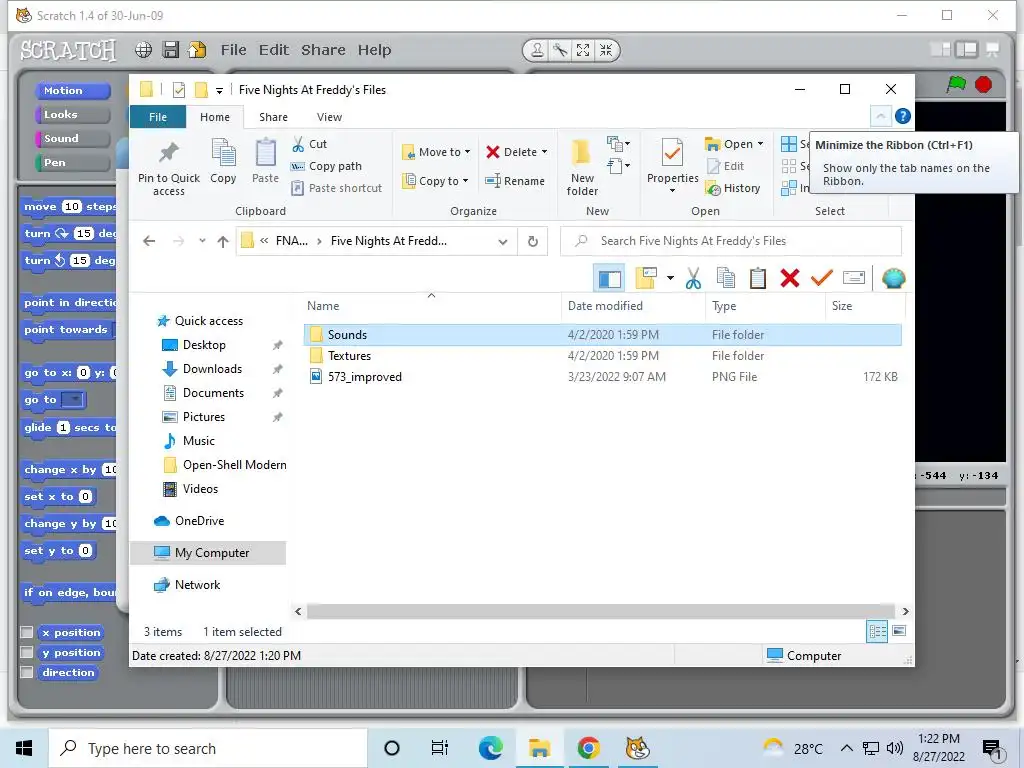The image size is (1024, 768).
Task: Toggle the quick access toolbar properties checkmark
Action: click(x=178, y=90)
